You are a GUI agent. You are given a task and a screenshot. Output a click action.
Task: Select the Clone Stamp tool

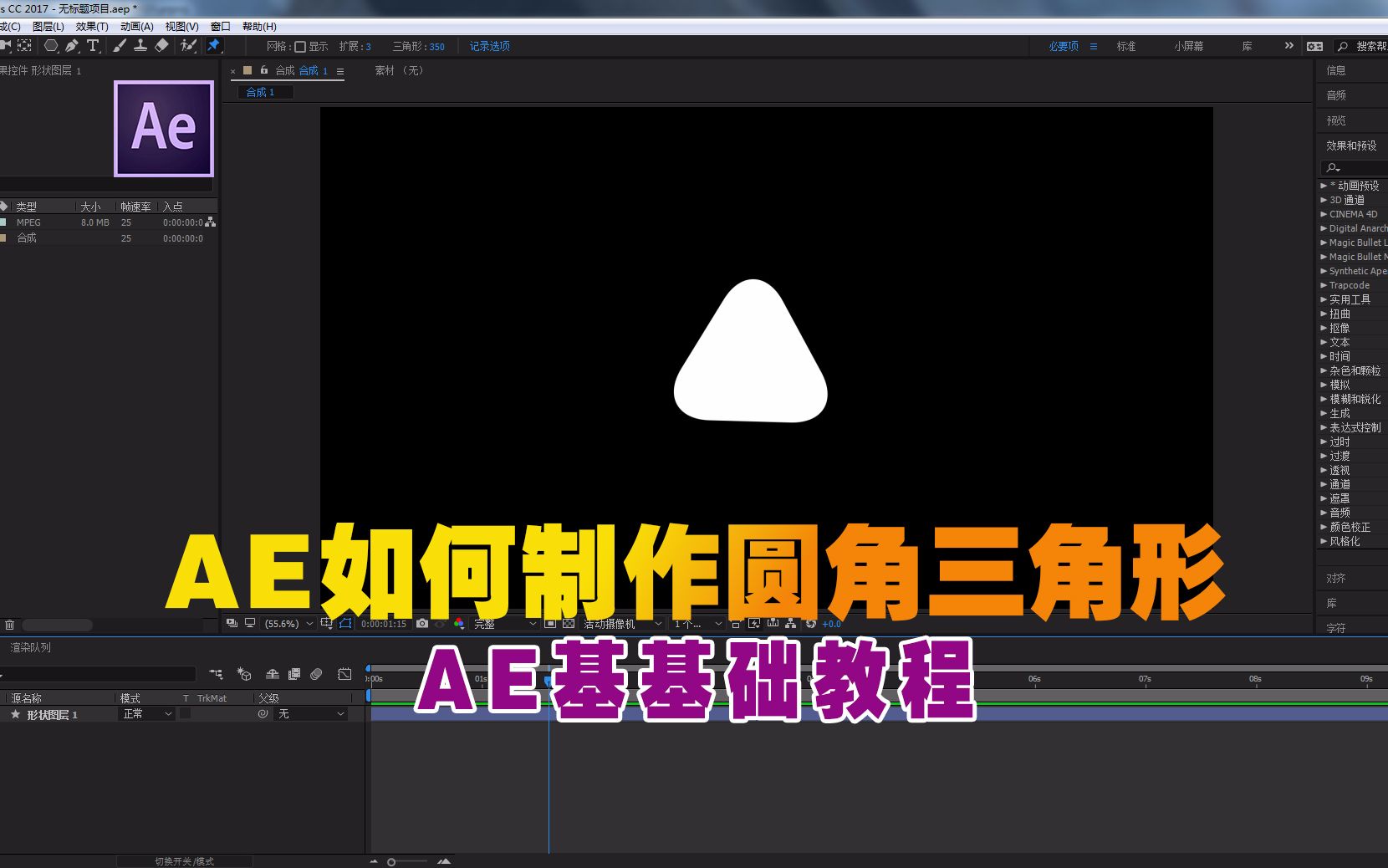140,46
